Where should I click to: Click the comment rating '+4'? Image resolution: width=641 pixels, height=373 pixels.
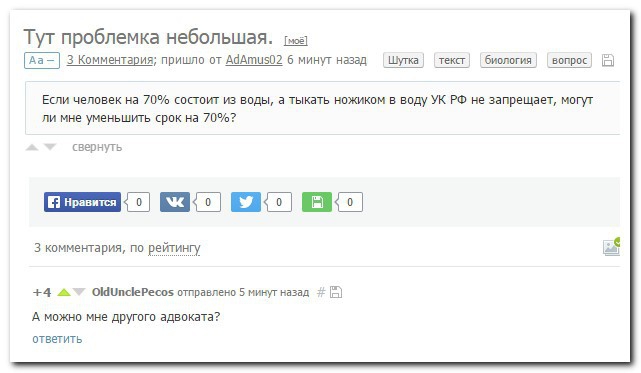[42, 292]
